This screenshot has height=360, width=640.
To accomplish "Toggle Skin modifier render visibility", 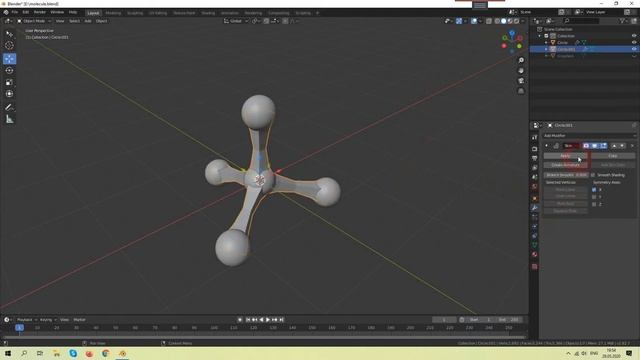I will [x=586, y=146].
